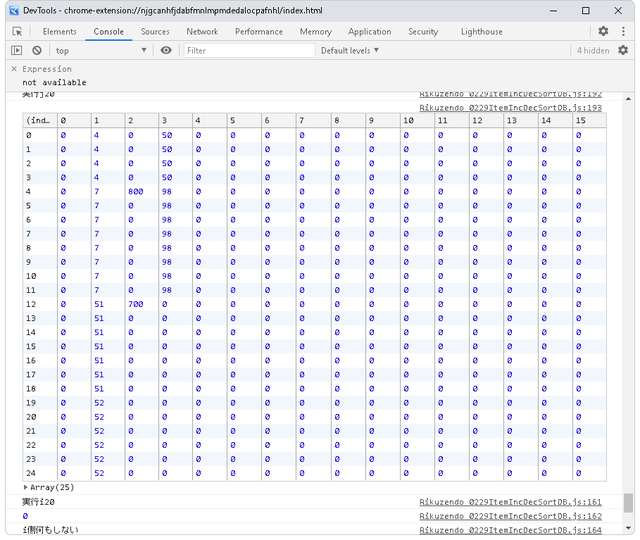Open source link ending js:193
This screenshot has height=540, width=640.
click(x=511, y=108)
